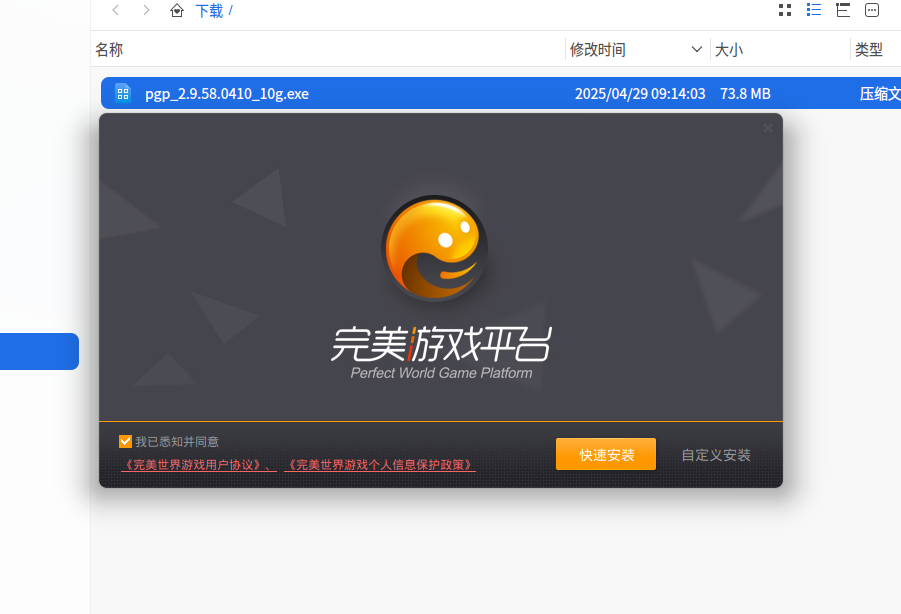Toggle the 修改时间 sort arrow
Viewport: 901px width, 614px height.
coord(696,49)
